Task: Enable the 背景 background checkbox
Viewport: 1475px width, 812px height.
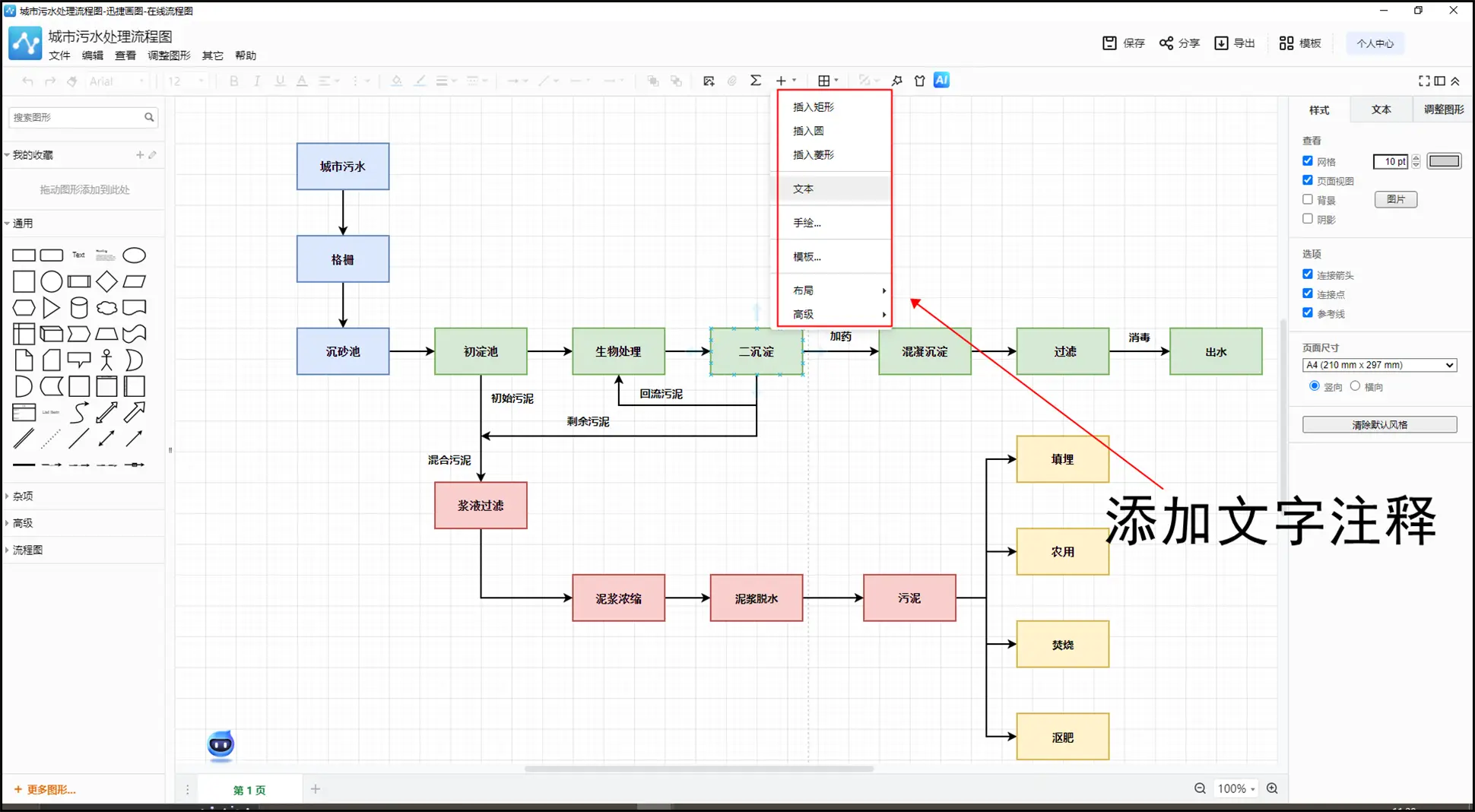Action: pyautogui.click(x=1308, y=199)
